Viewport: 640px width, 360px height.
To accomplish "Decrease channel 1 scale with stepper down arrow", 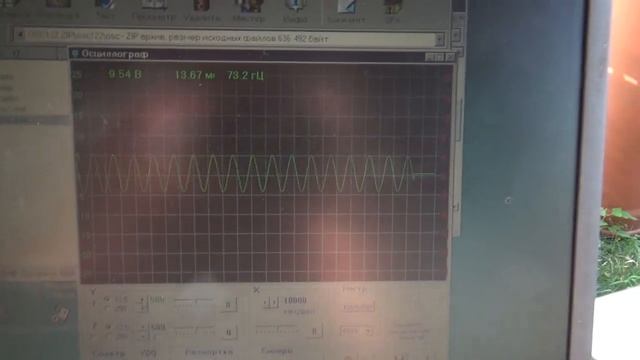I will pos(142,309).
